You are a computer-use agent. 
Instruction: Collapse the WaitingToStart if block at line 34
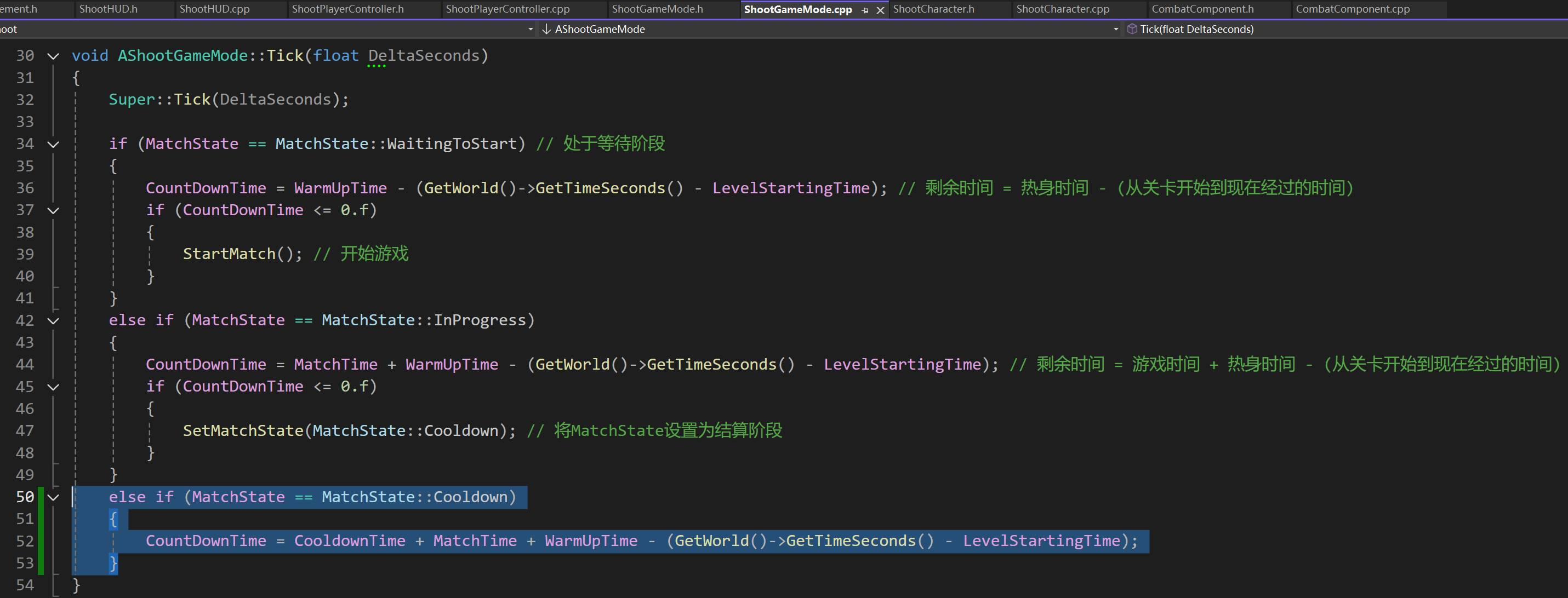click(x=54, y=144)
